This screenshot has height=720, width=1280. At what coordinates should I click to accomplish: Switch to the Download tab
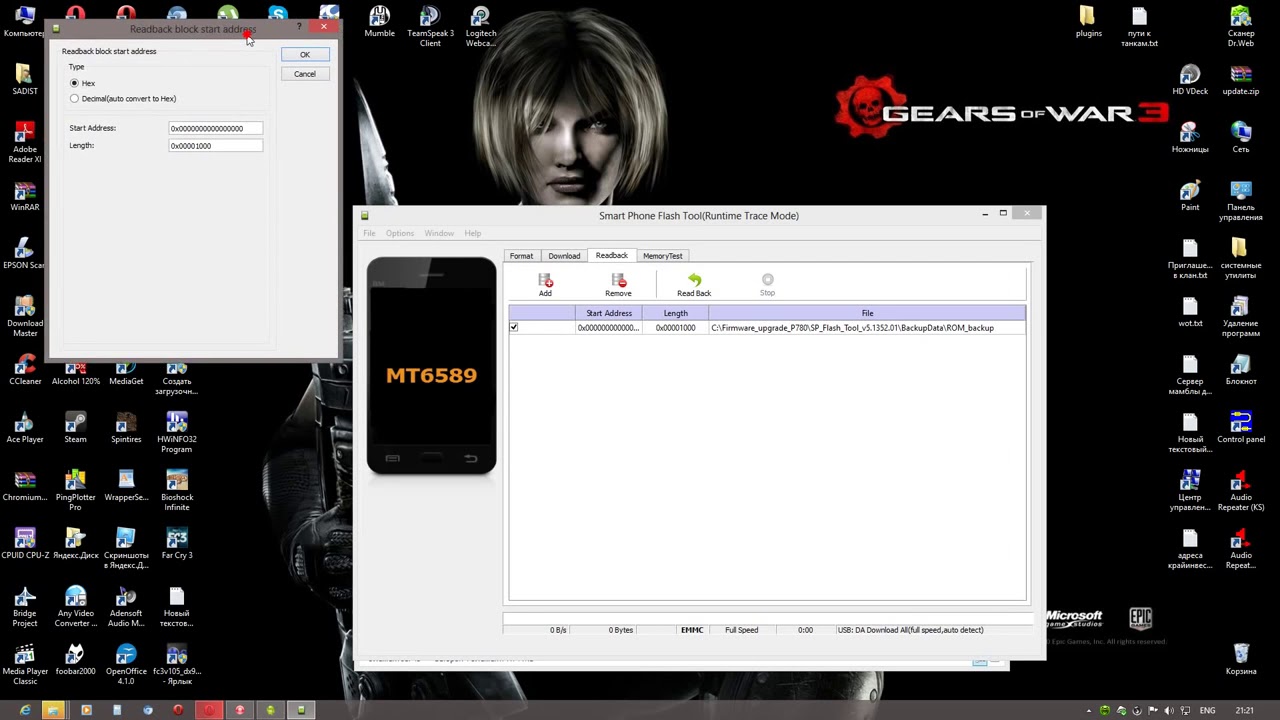564,256
